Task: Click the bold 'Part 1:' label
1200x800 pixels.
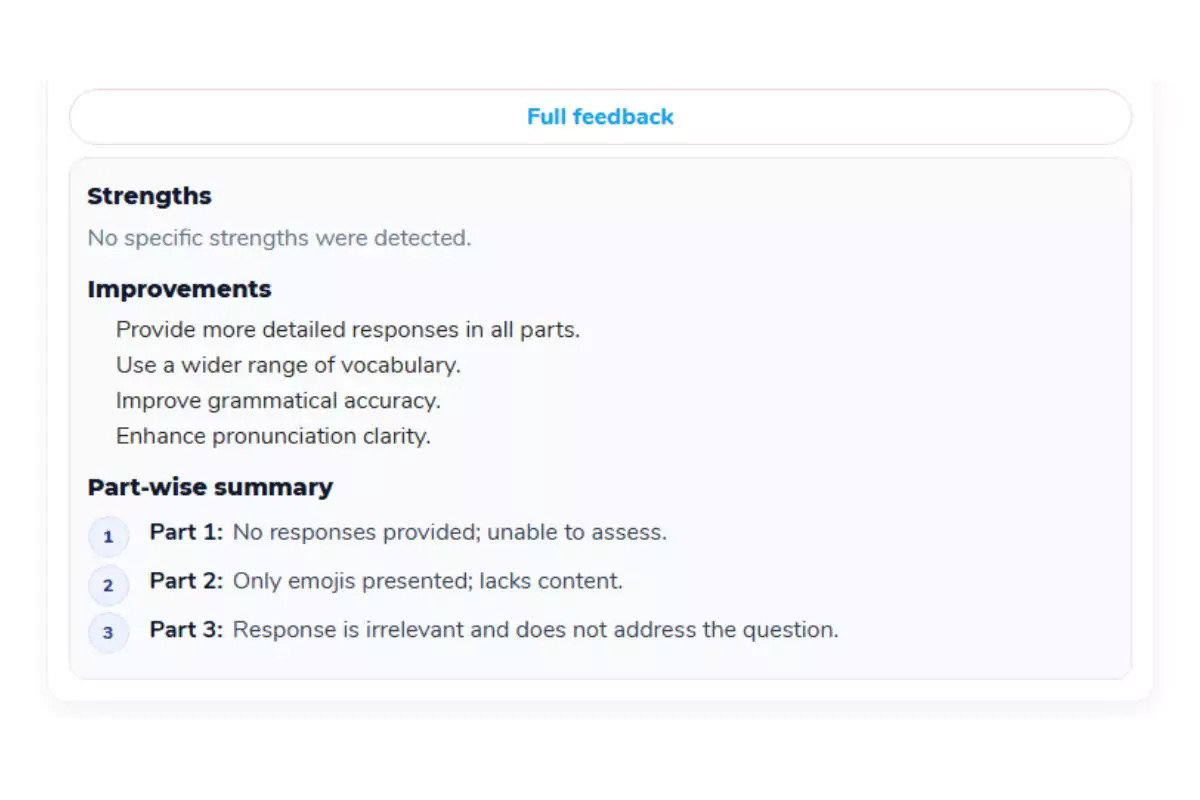Action: coord(186,532)
